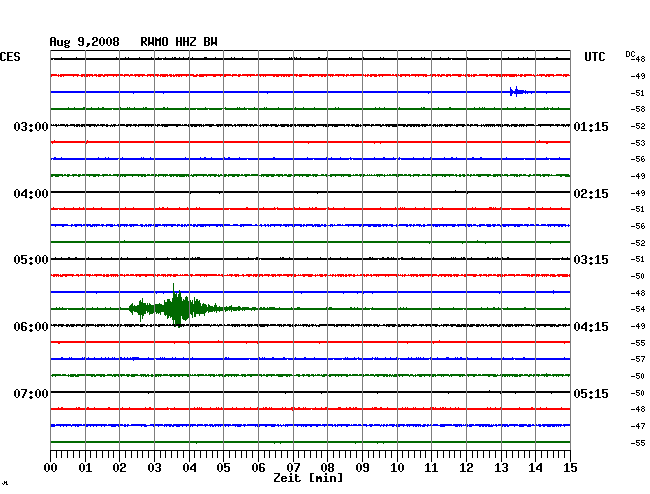Click the 04:15 UTC time label

(x=591, y=327)
